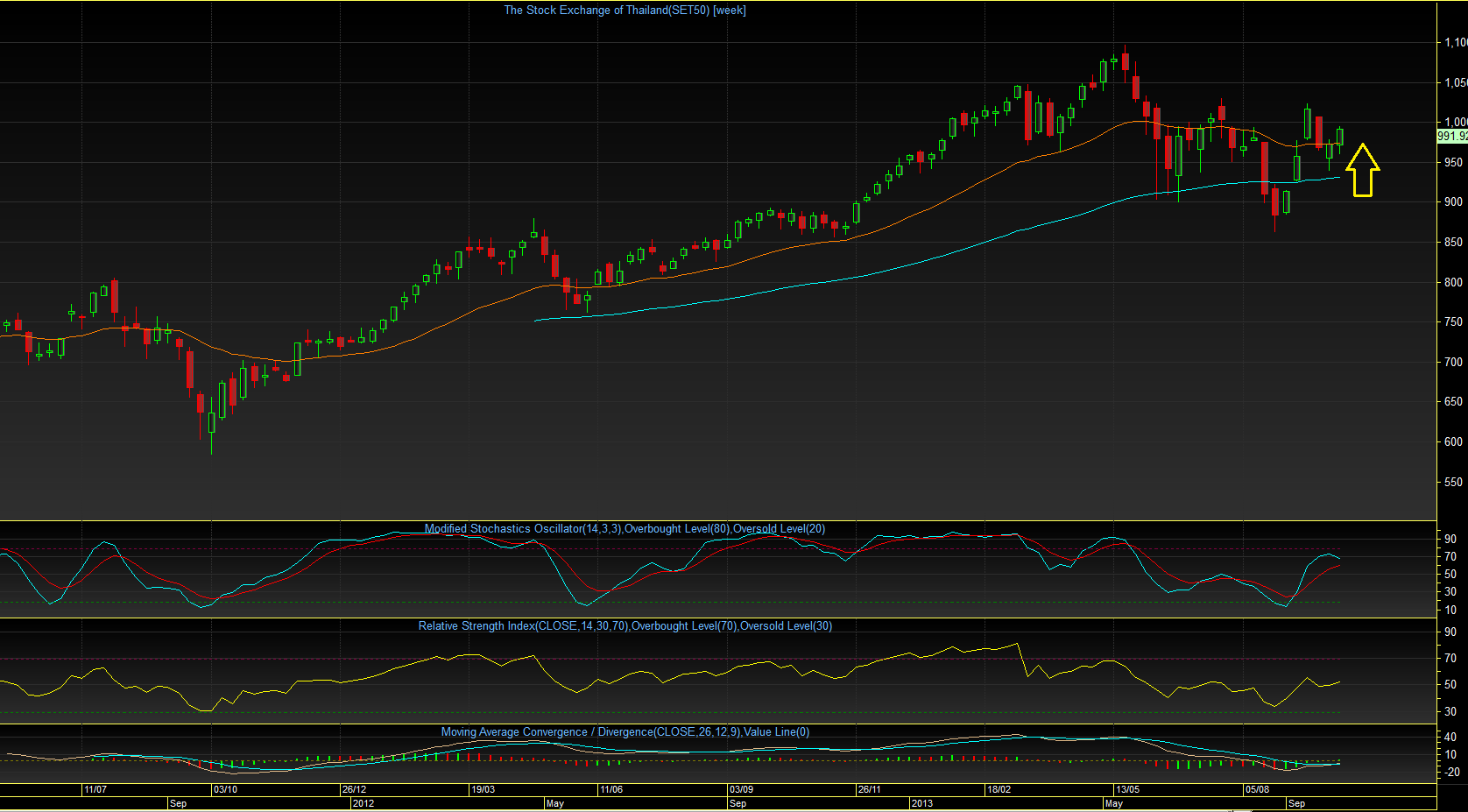Click the 950 price axis label
Screen dimensions: 1468x812
1453,162
